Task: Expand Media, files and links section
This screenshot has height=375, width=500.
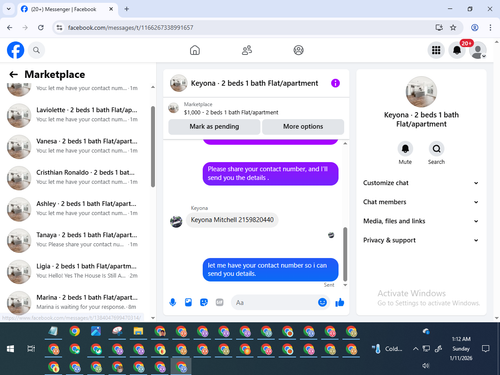Action: point(421,221)
